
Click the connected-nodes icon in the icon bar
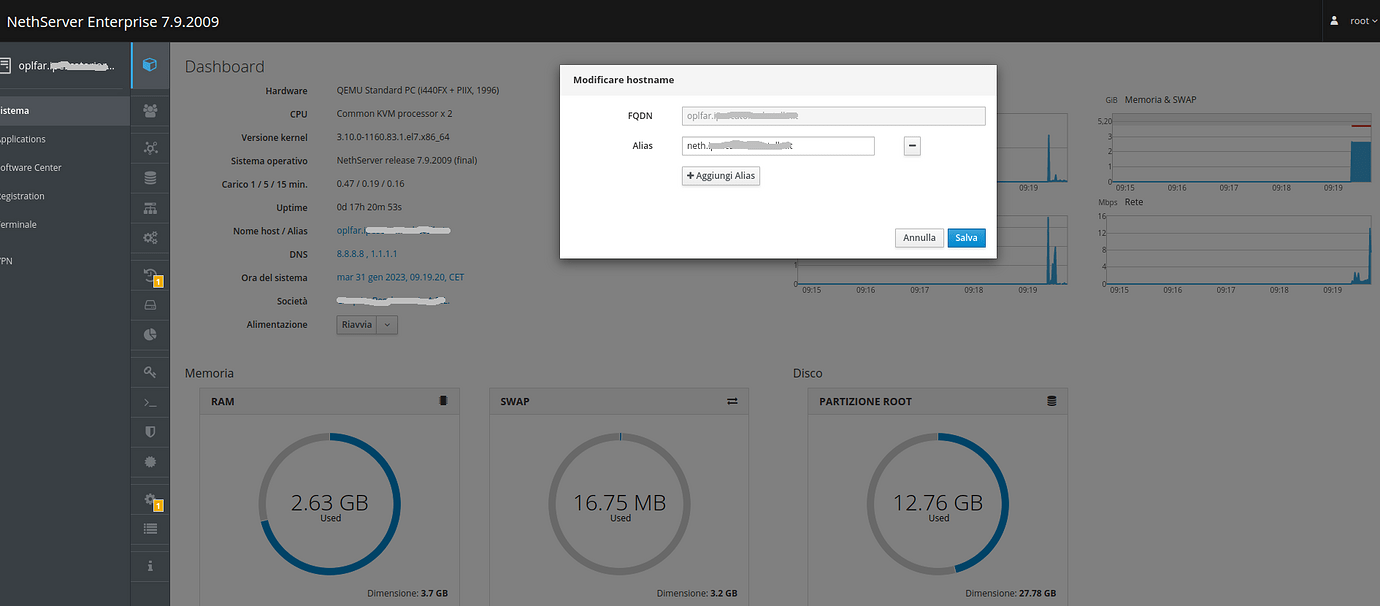tap(150, 148)
